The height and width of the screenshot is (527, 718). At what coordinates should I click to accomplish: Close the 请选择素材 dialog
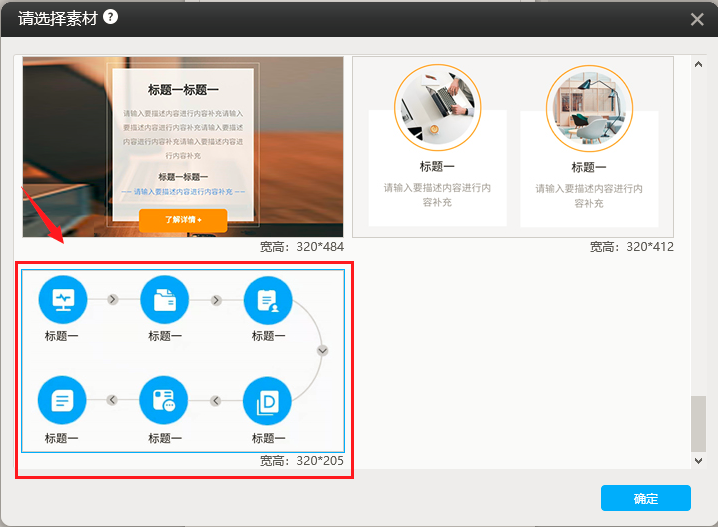(697, 19)
